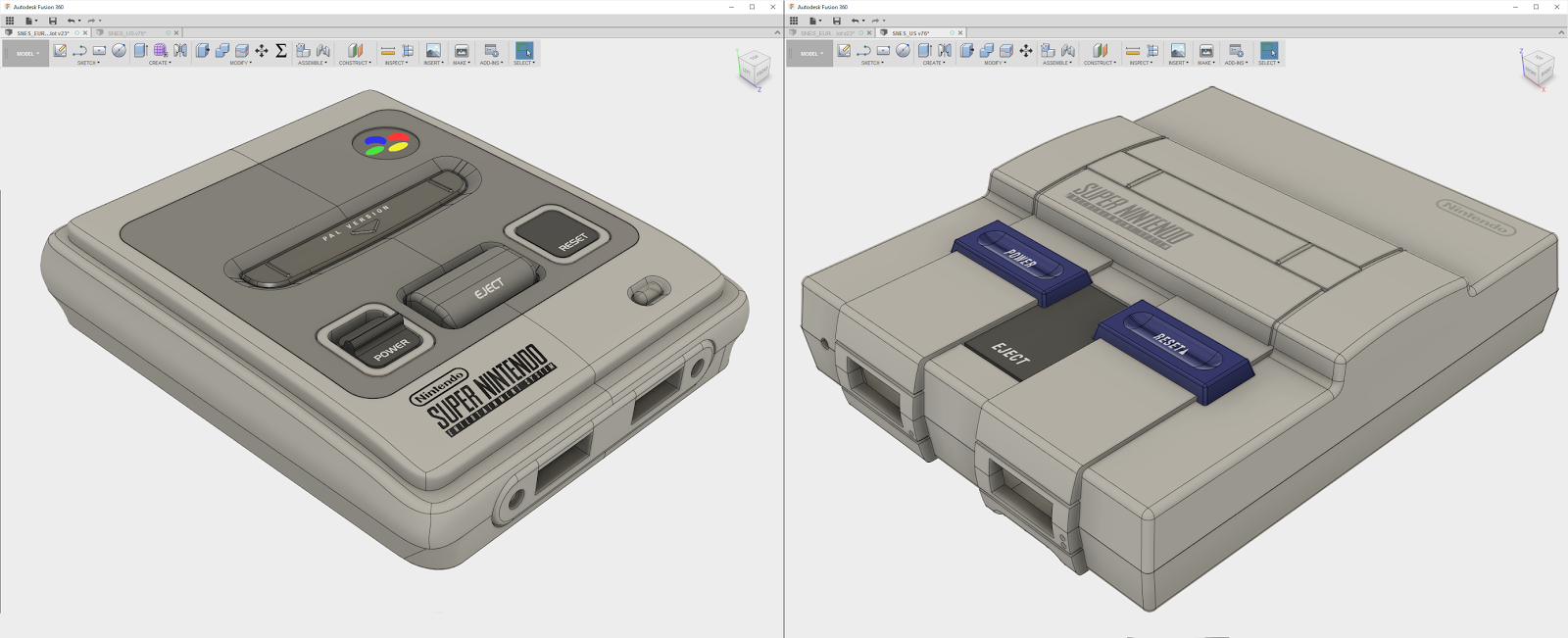Image resolution: width=1568 pixels, height=638 pixels.
Task: Select the Extrude tool in SNES_US window
Action: tap(924, 51)
